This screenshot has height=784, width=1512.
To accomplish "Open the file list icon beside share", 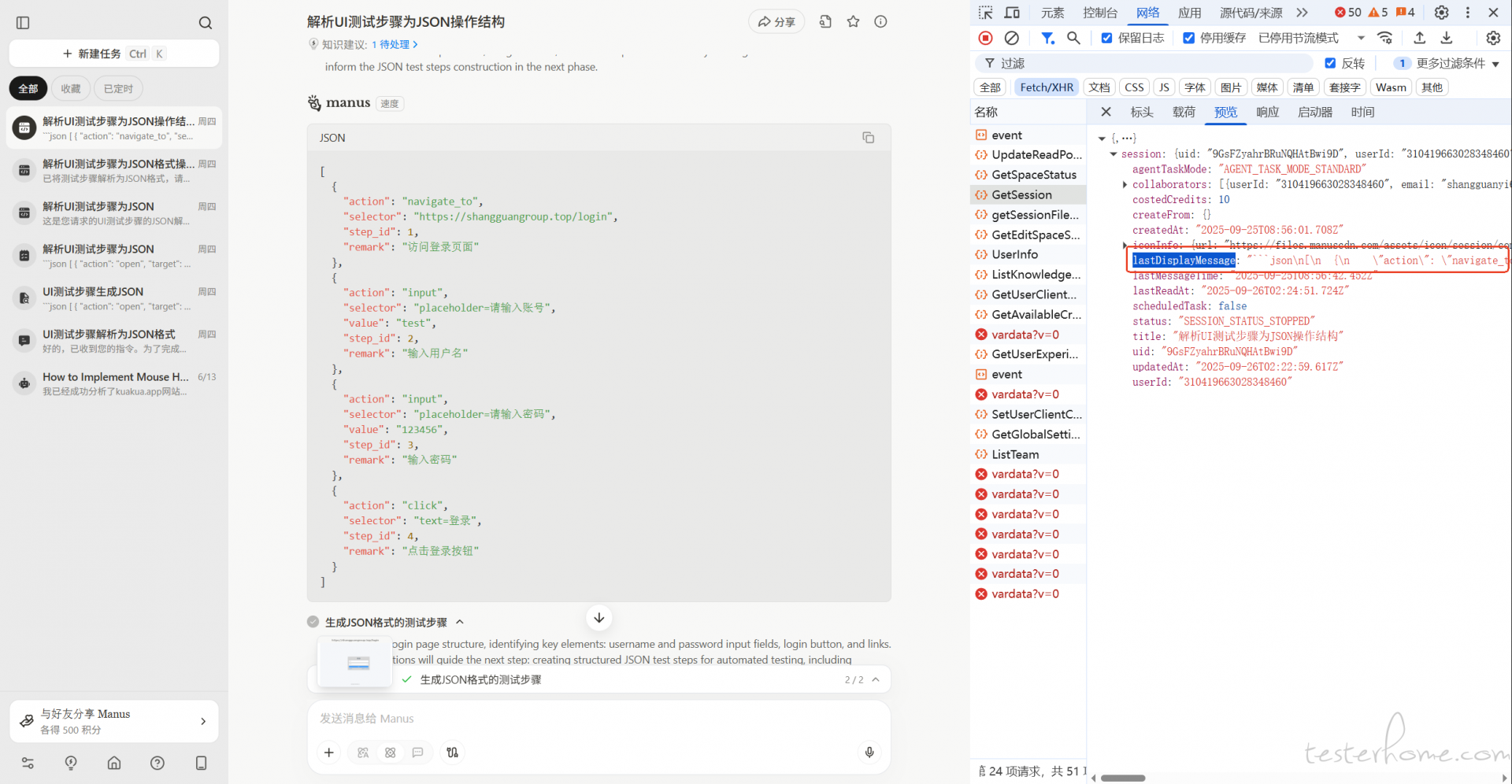I will tap(825, 22).
